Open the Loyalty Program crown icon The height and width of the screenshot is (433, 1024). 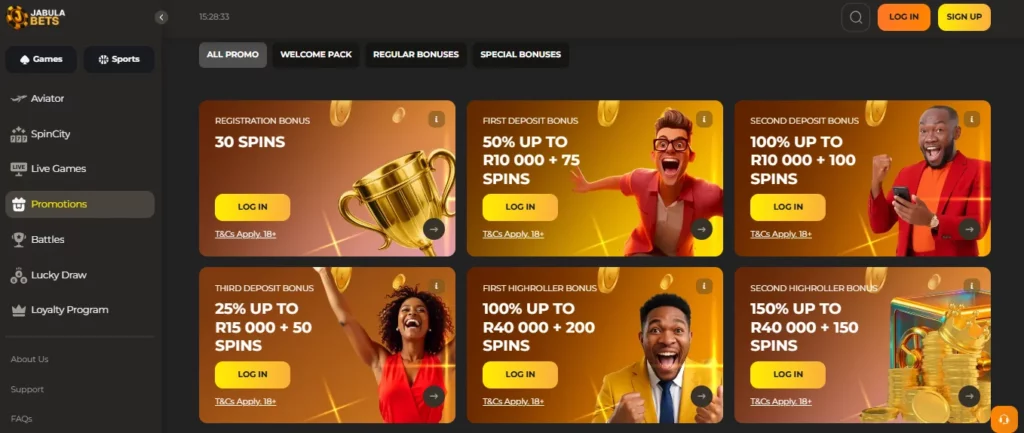point(18,310)
